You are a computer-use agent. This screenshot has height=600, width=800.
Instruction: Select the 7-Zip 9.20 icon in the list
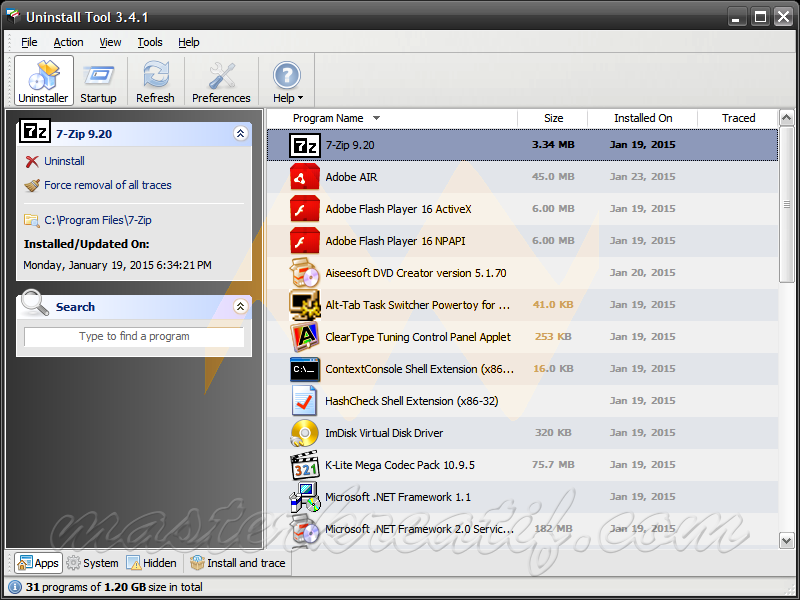pos(305,145)
